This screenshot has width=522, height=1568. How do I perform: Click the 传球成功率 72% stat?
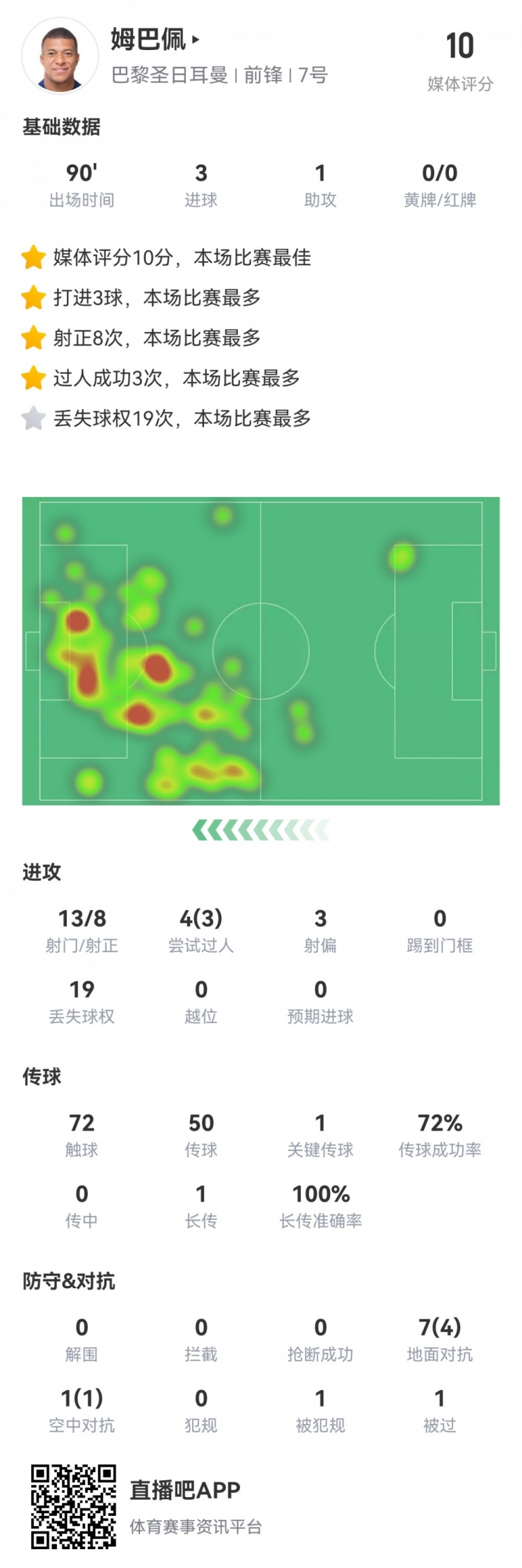[x=440, y=1123]
